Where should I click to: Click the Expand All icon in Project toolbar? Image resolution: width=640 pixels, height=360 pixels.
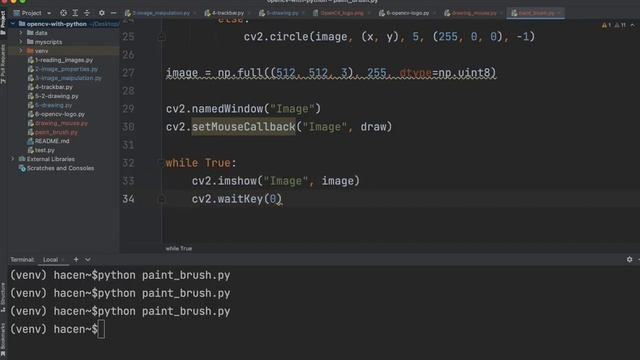coord(75,13)
